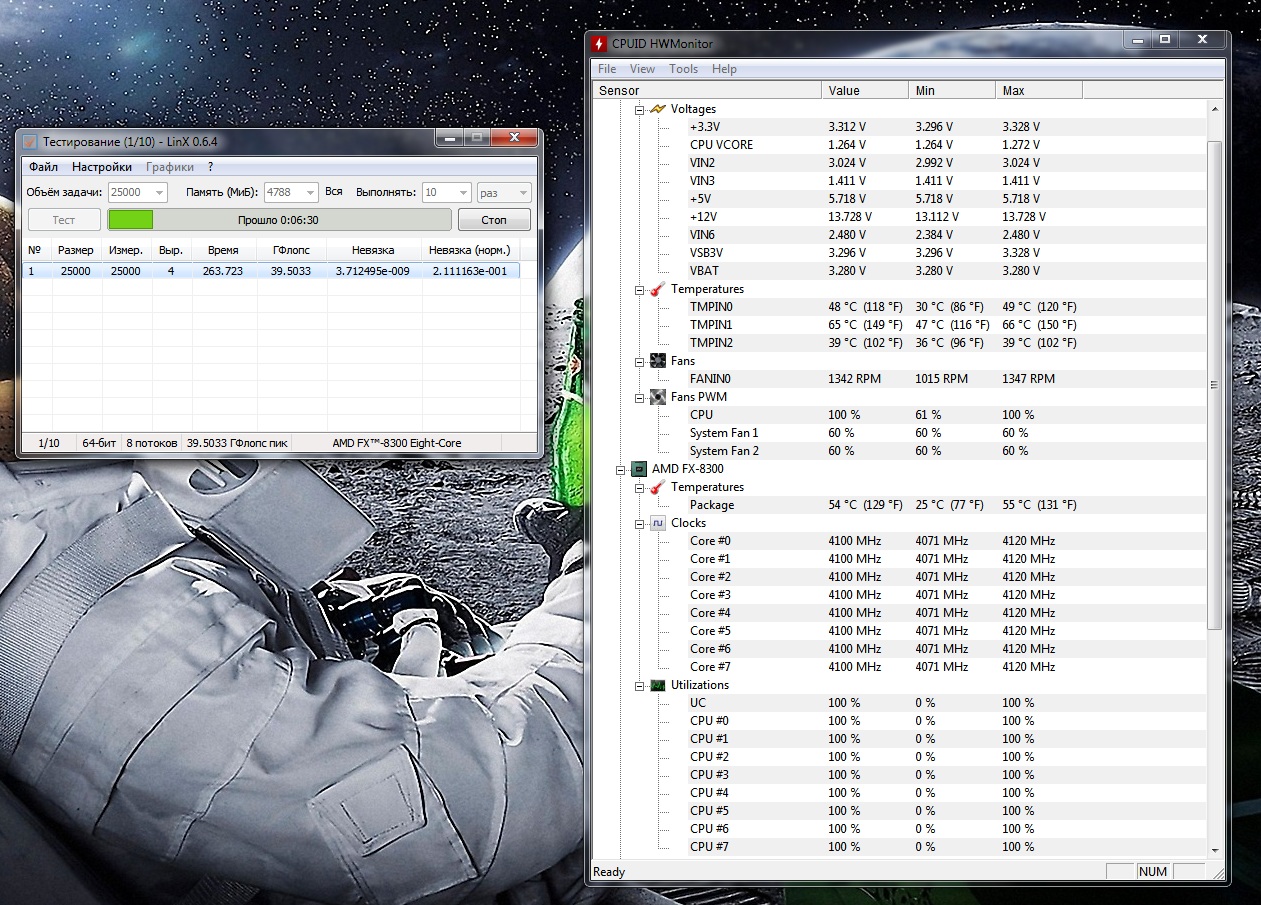Click the LinX progress bar

point(279,220)
